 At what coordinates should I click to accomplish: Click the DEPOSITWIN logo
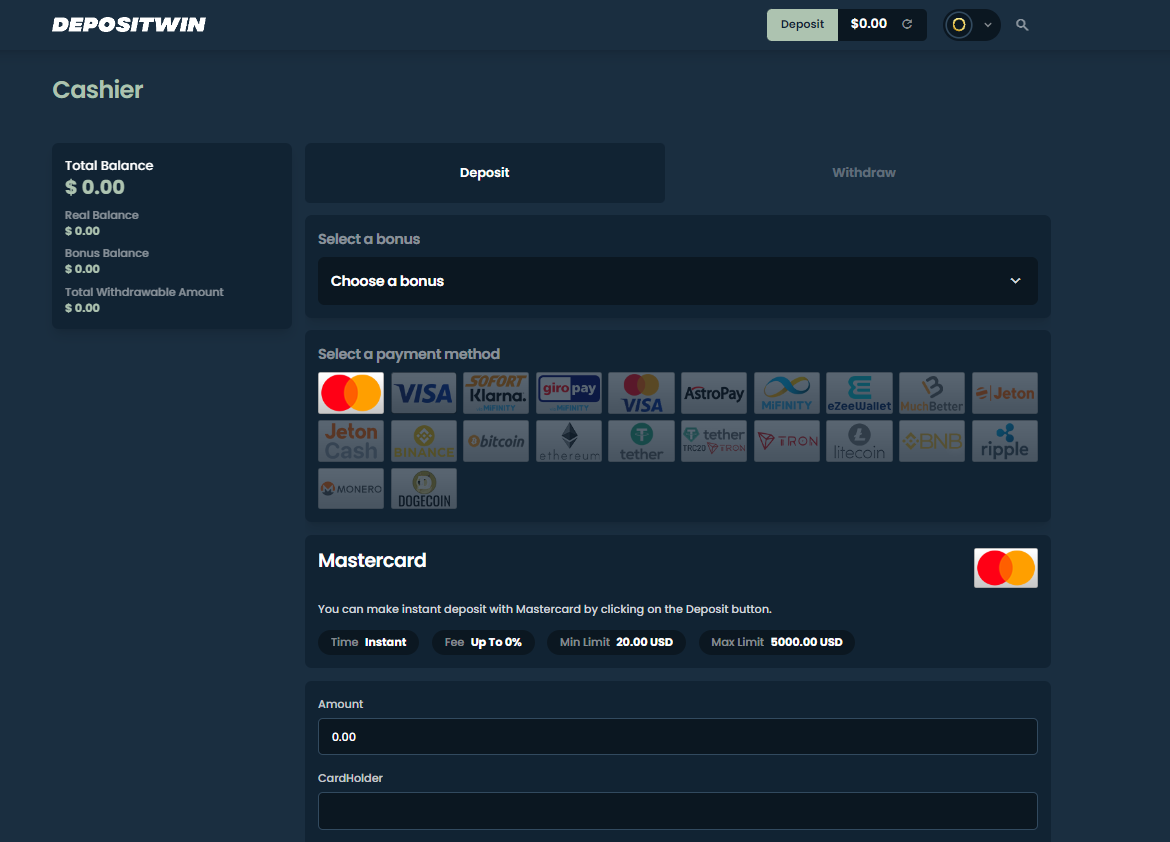128,25
